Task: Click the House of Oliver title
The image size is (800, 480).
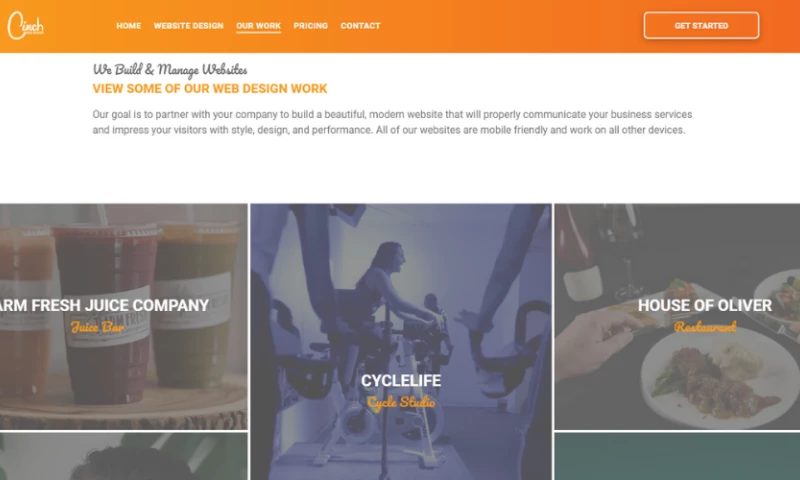Action: (x=705, y=305)
